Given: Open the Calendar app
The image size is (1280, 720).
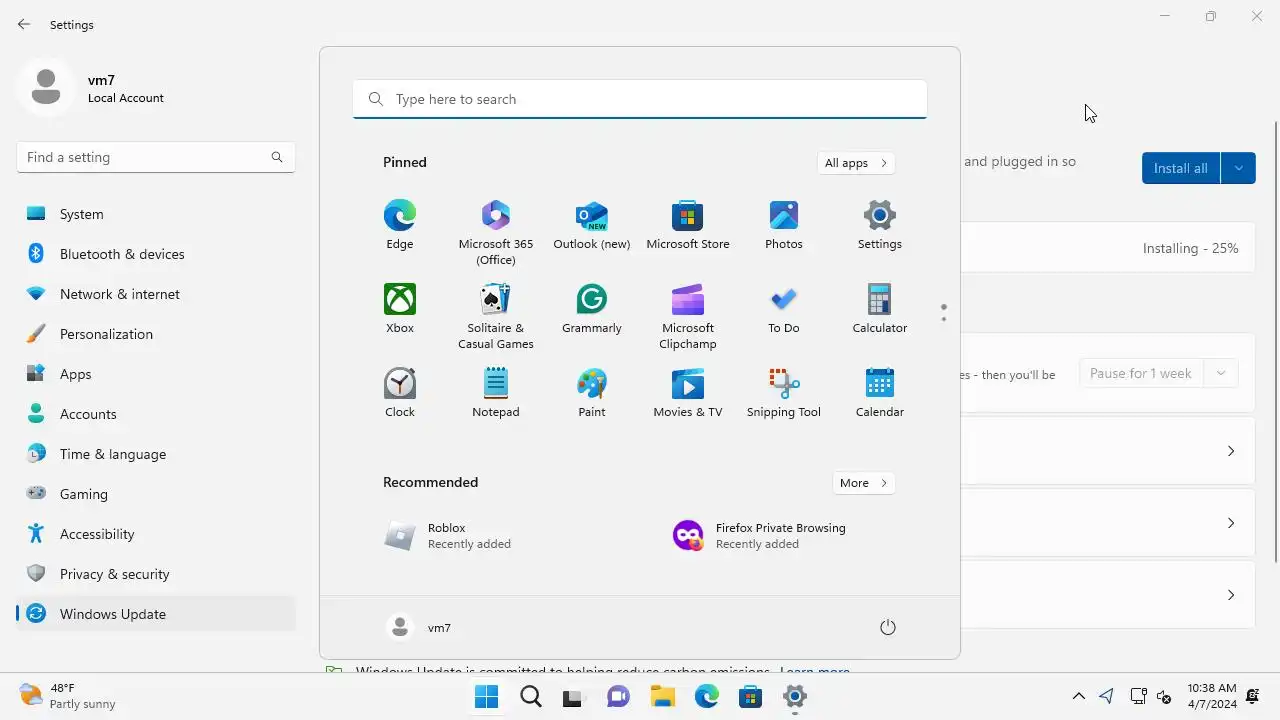Looking at the screenshot, I should (880, 394).
